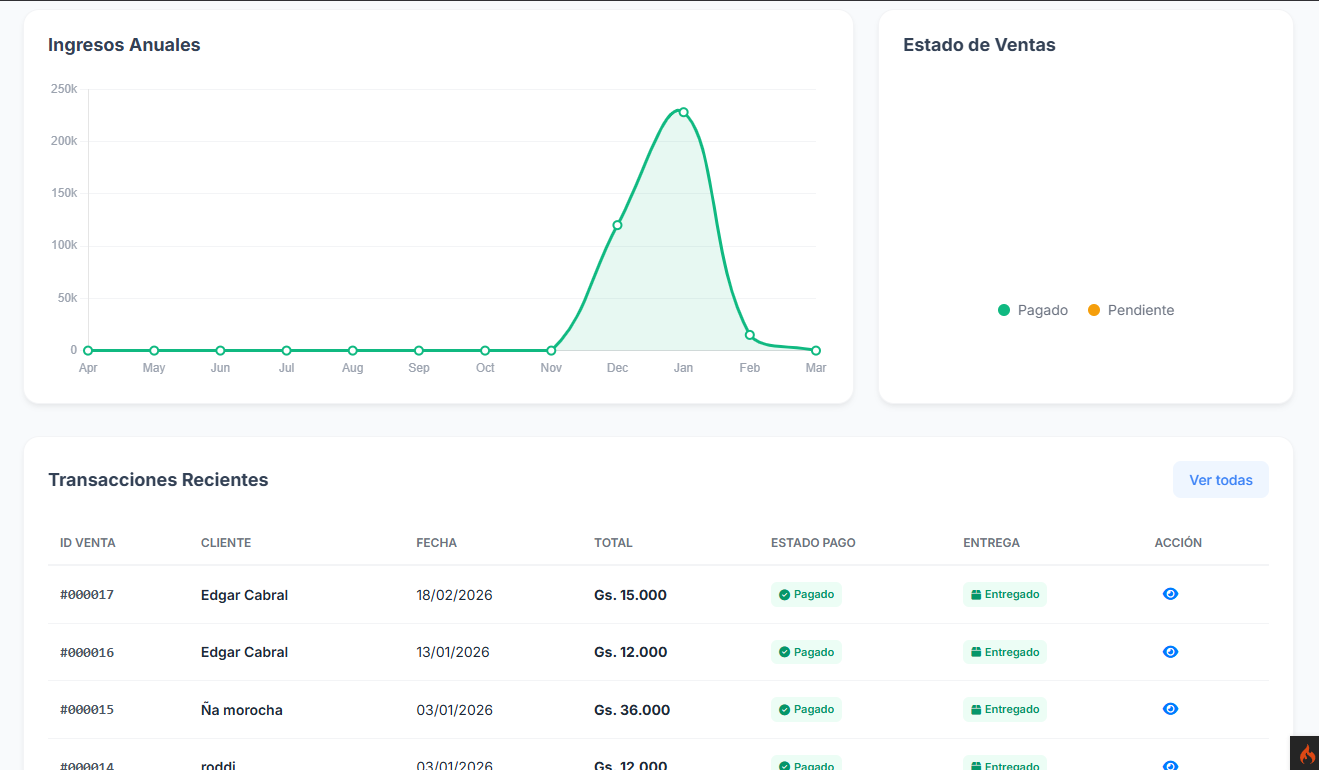Click the Entregado badge on sale #000017
The width and height of the screenshot is (1319, 770).
(x=1004, y=595)
